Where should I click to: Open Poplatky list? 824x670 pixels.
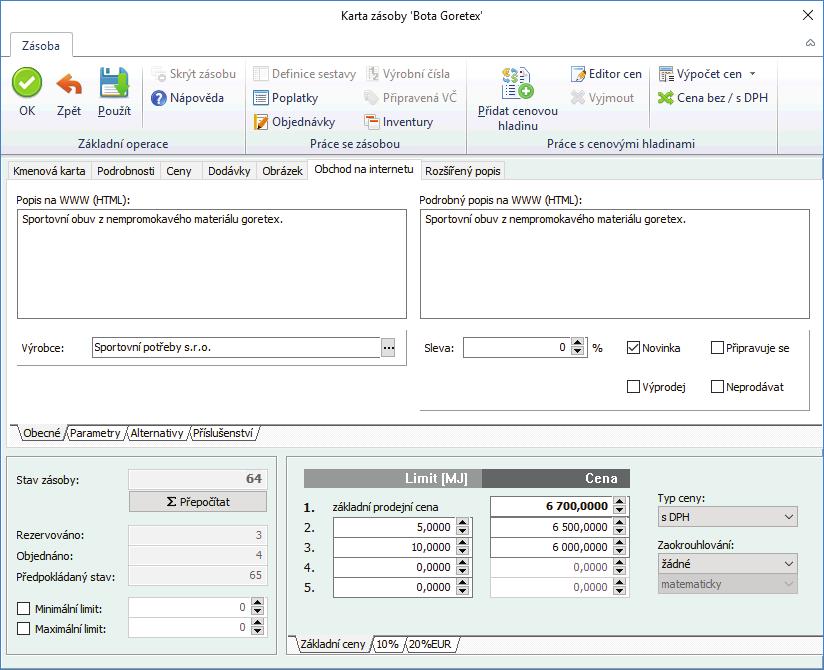(285, 98)
